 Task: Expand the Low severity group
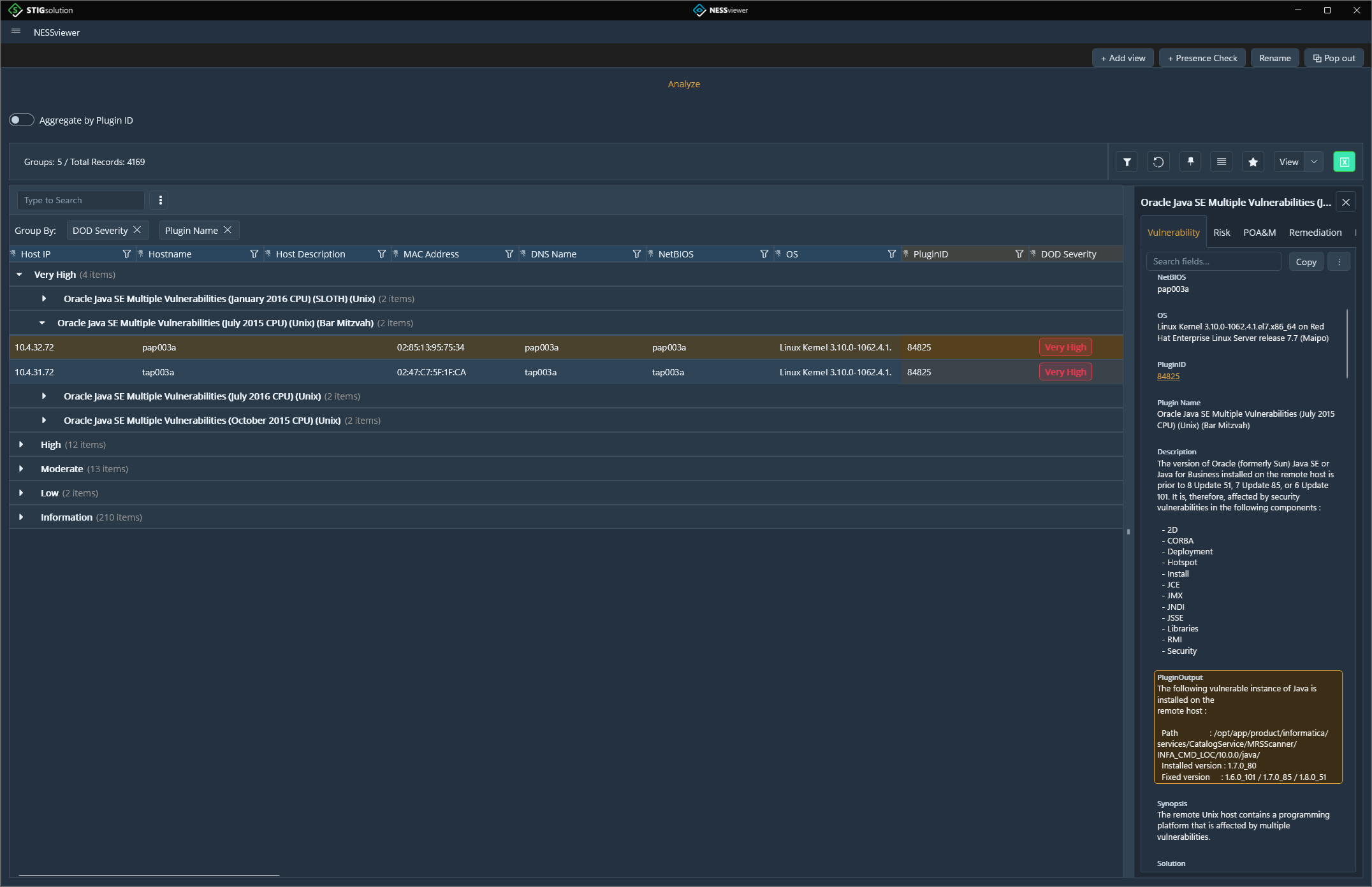point(21,493)
